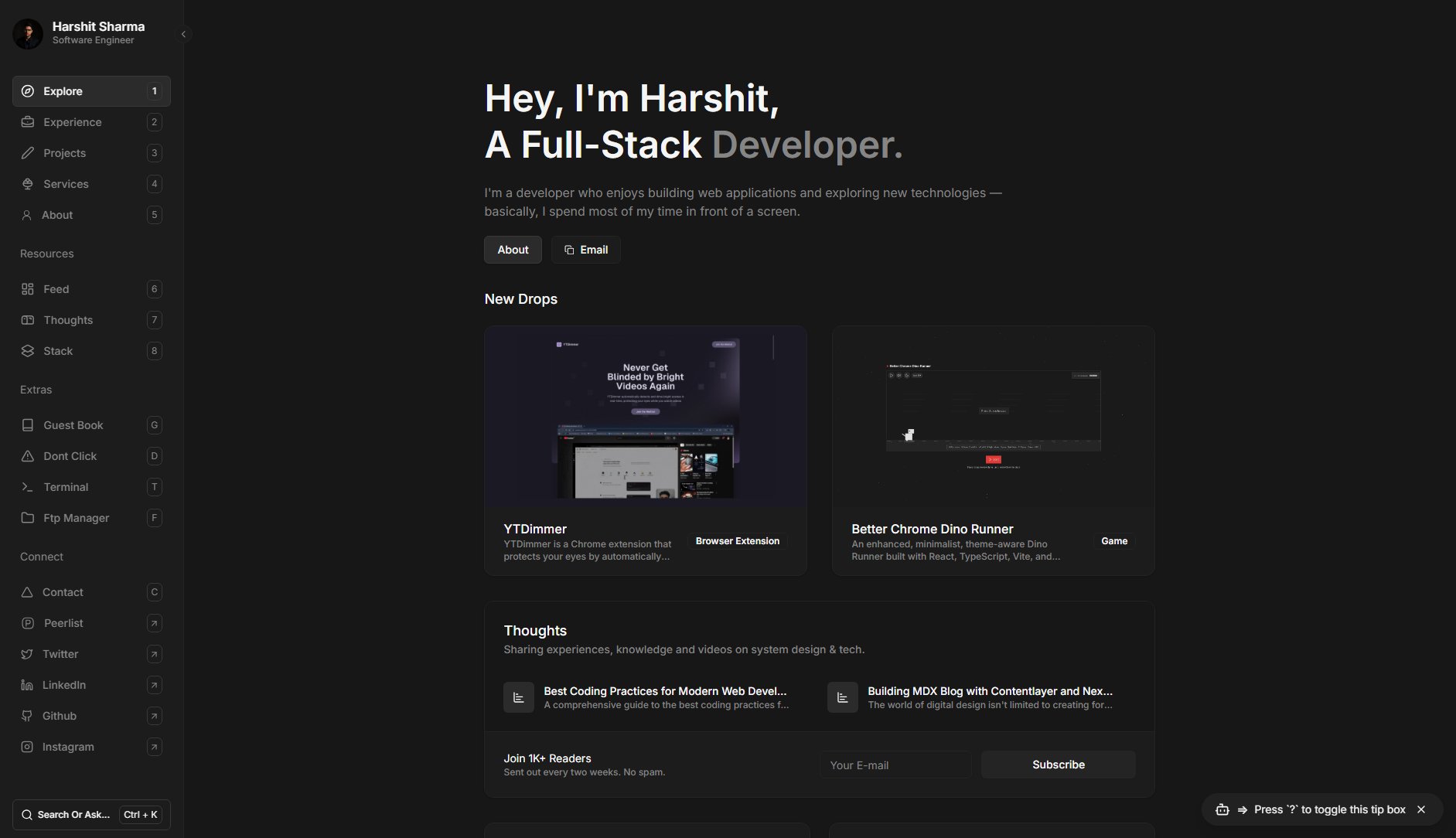Dismiss the tip box with X
Image resolution: width=1456 pixels, height=838 pixels.
click(1420, 809)
